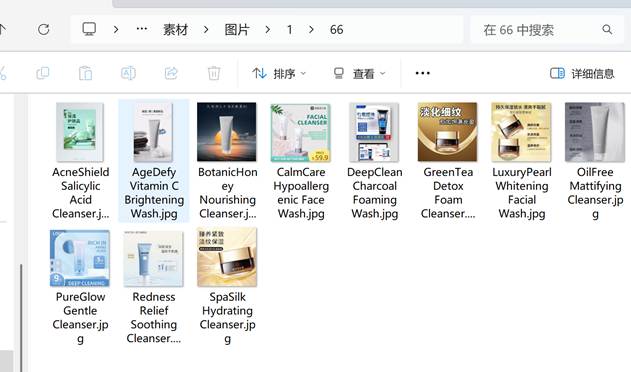Select the DeepClean Charcoal Foaming Wash thumbnail
The width and height of the screenshot is (631, 372).
point(374,132)
